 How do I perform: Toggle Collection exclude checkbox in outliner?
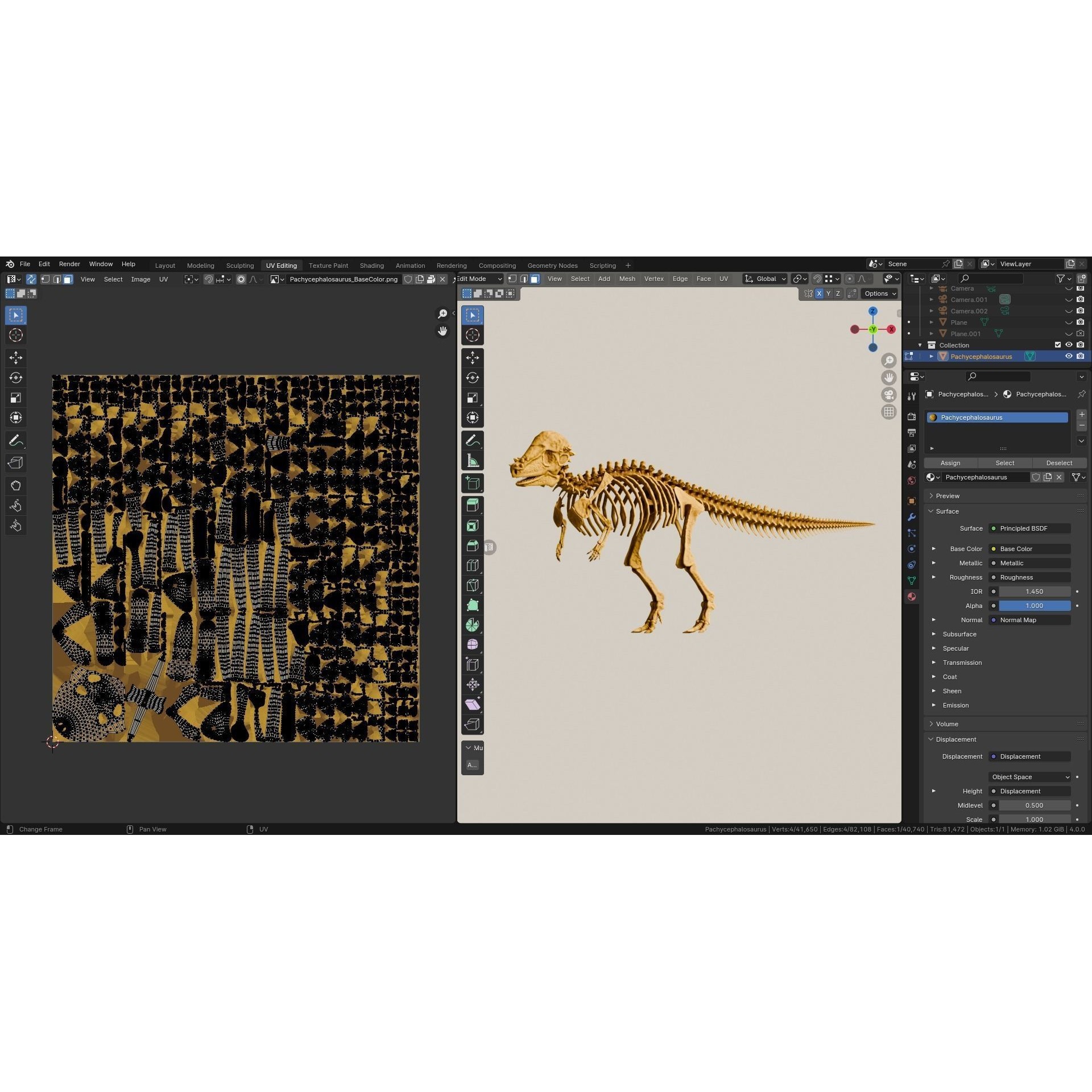(x=1058, y=345)
